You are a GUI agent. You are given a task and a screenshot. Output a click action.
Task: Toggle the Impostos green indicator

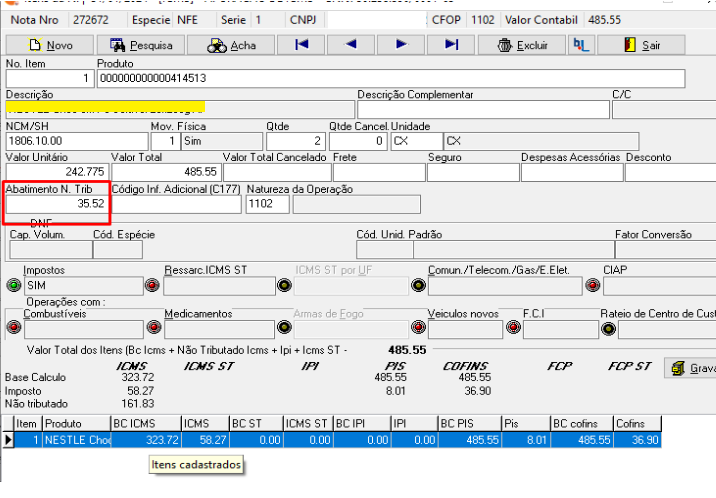click(x=14, y=285)
